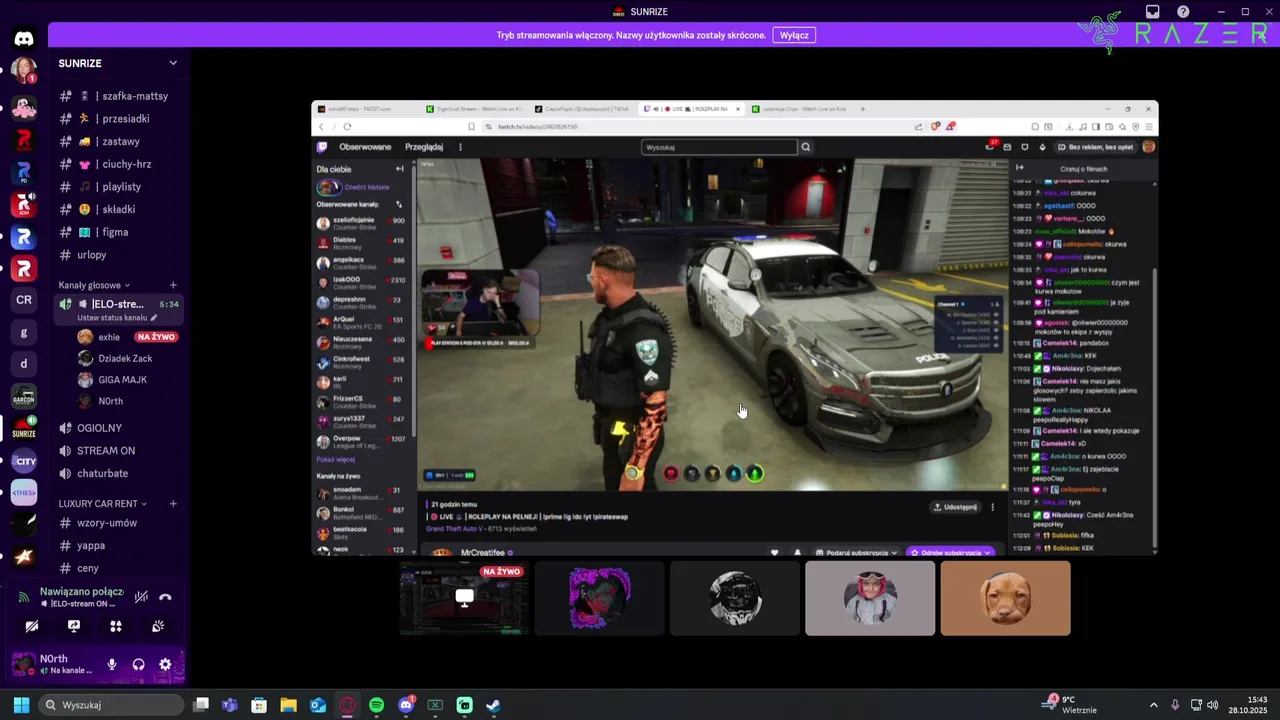1280x720 pixels.
Task: Deafen audio with the headphones icon
Action: [x=139, y=664]
